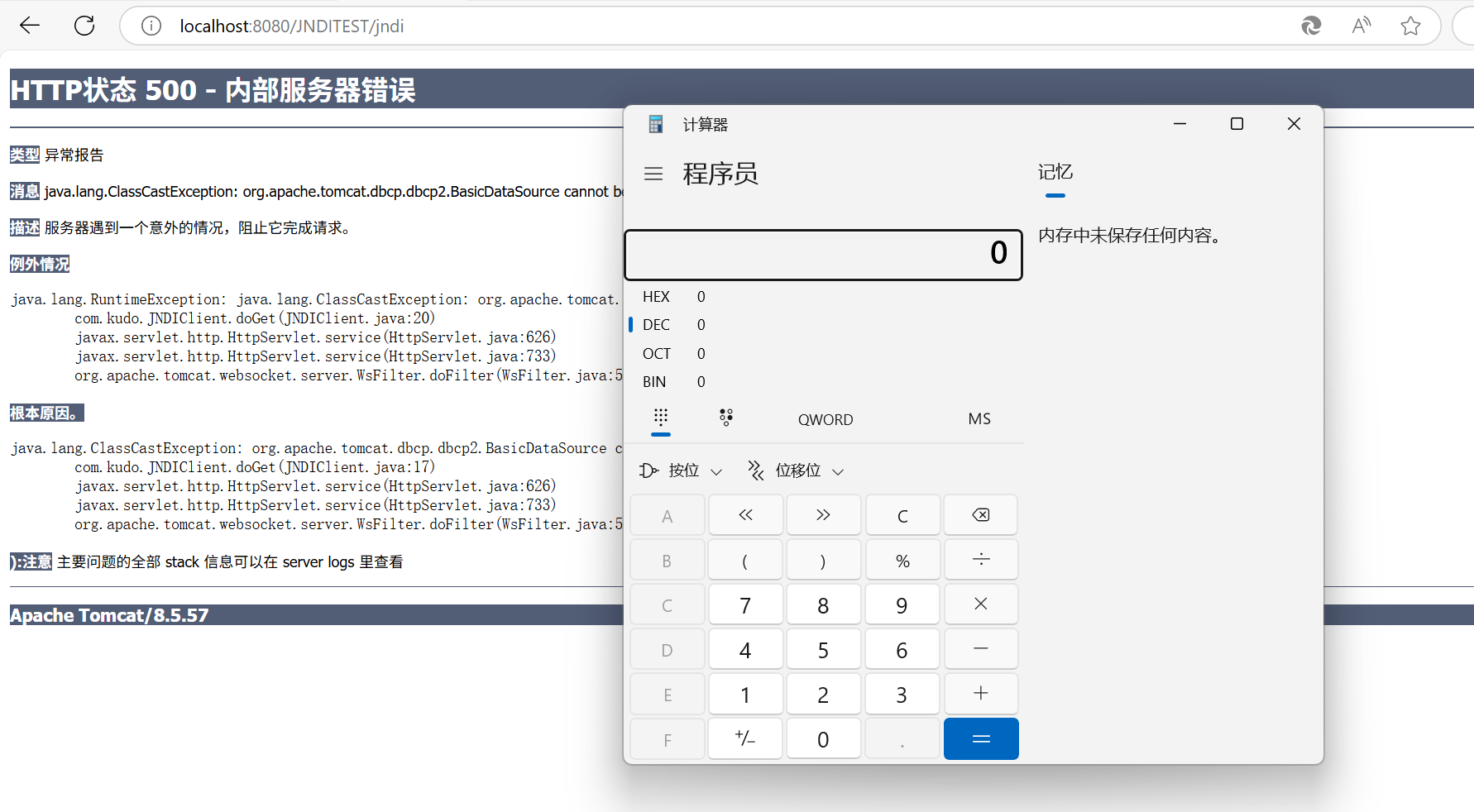Click the 'JNDIClient.java:17' stack trace line
1474x812 pixels.
pos(255,467)
